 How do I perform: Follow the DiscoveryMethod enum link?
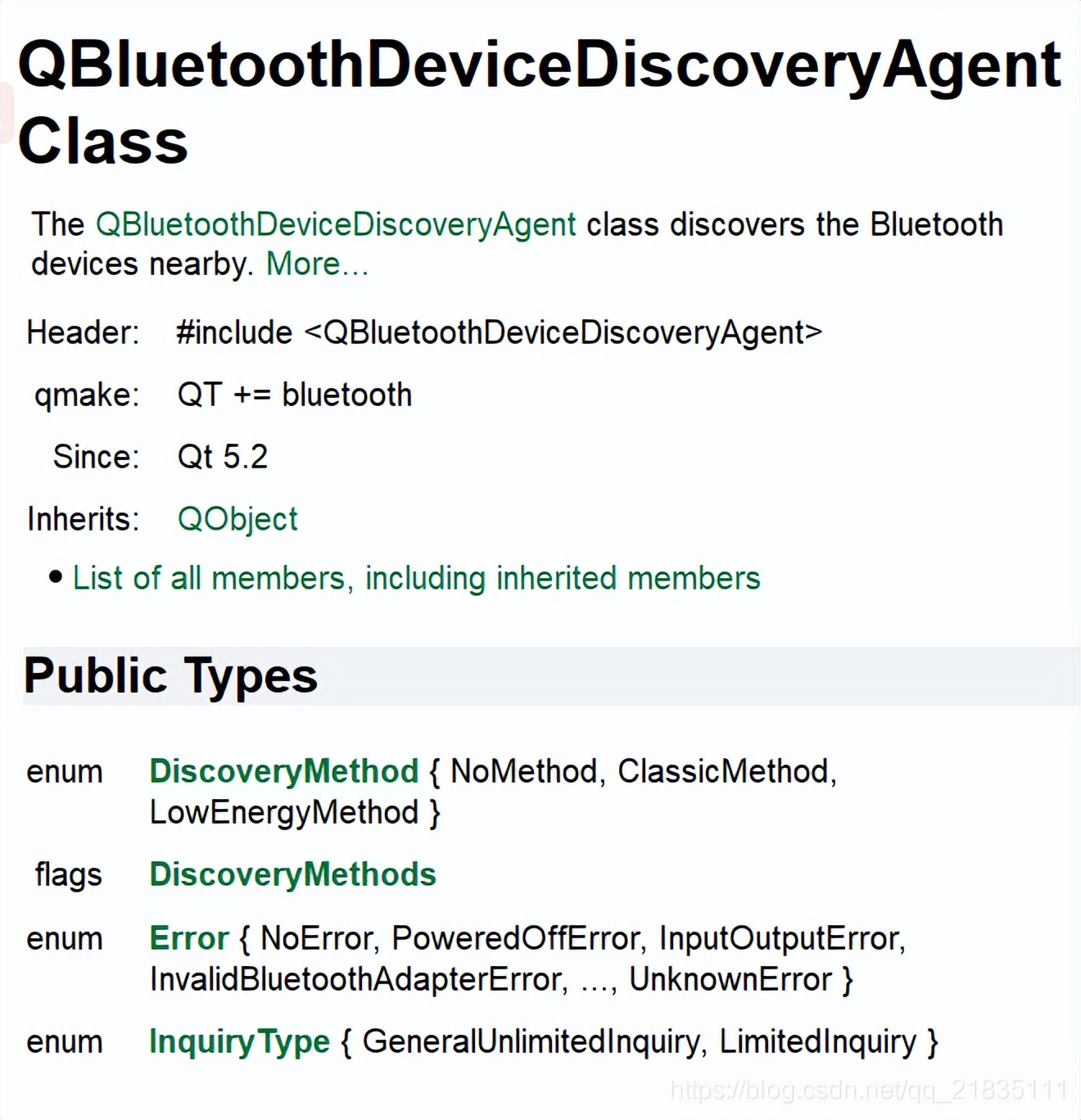[283, 771]
